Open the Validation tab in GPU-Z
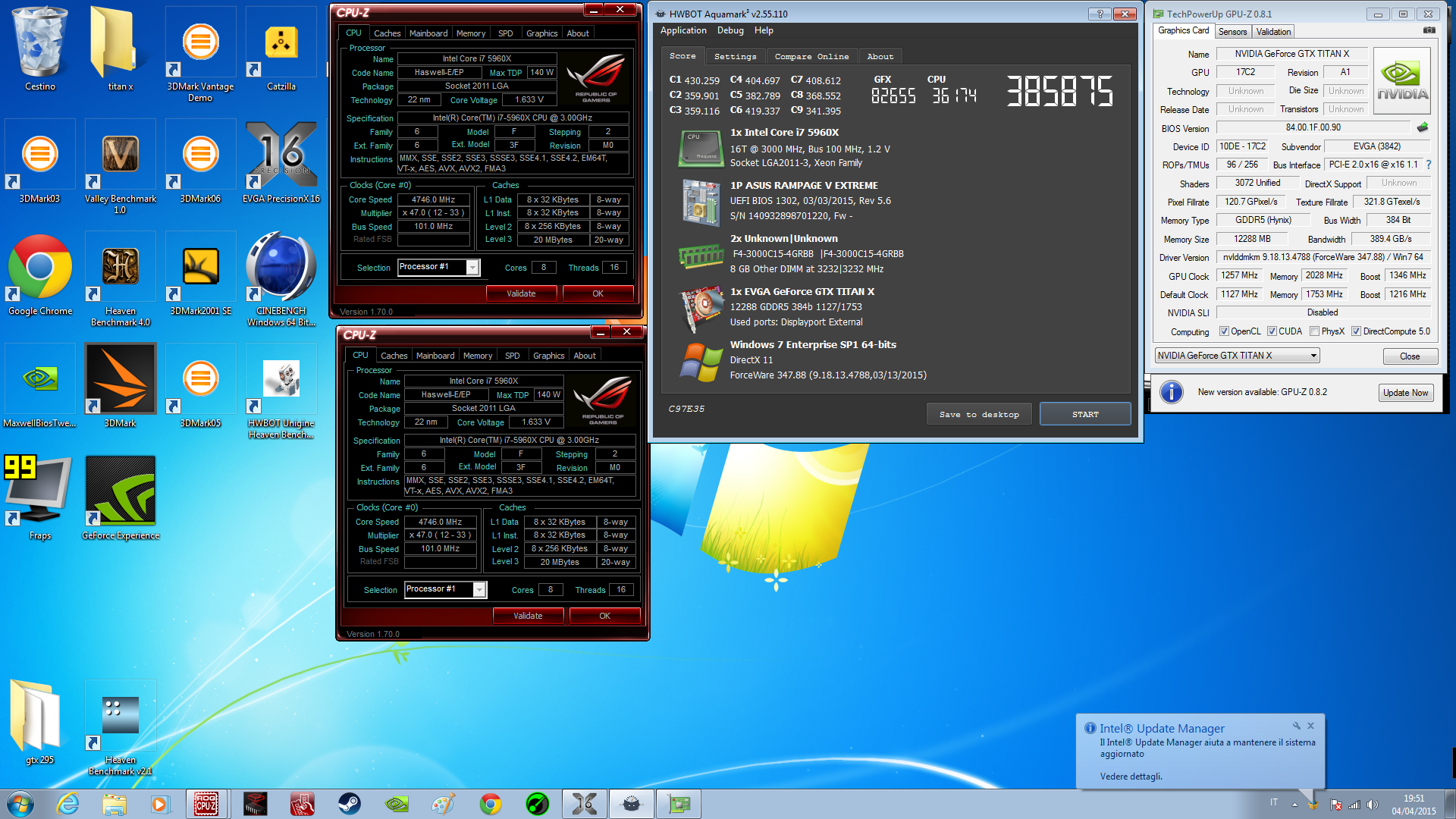 click(1273, 32)
